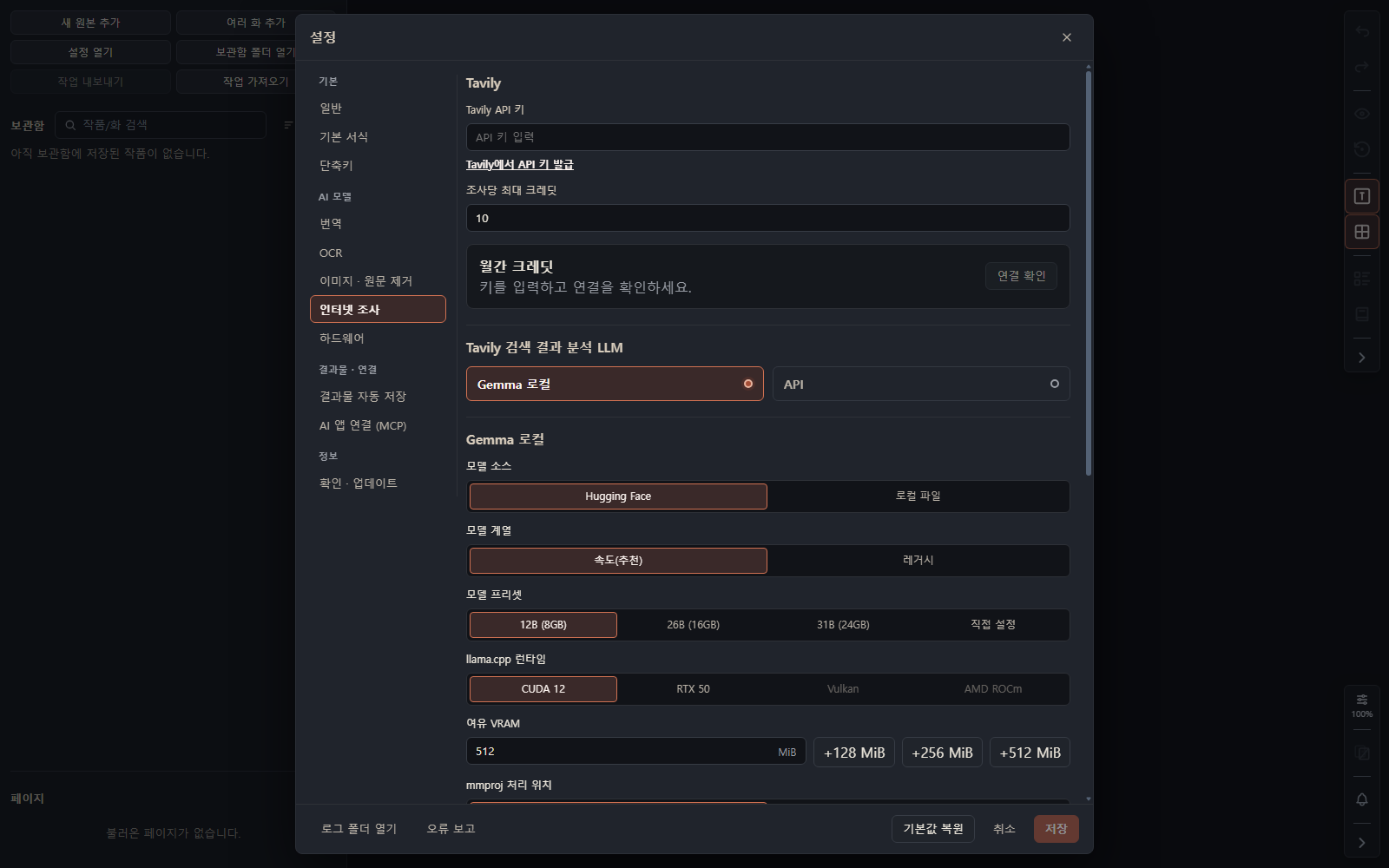The width and height of the screenshot is (1389, 868).
Task: Open the 단축키 settings section
Action: (378, 166)
